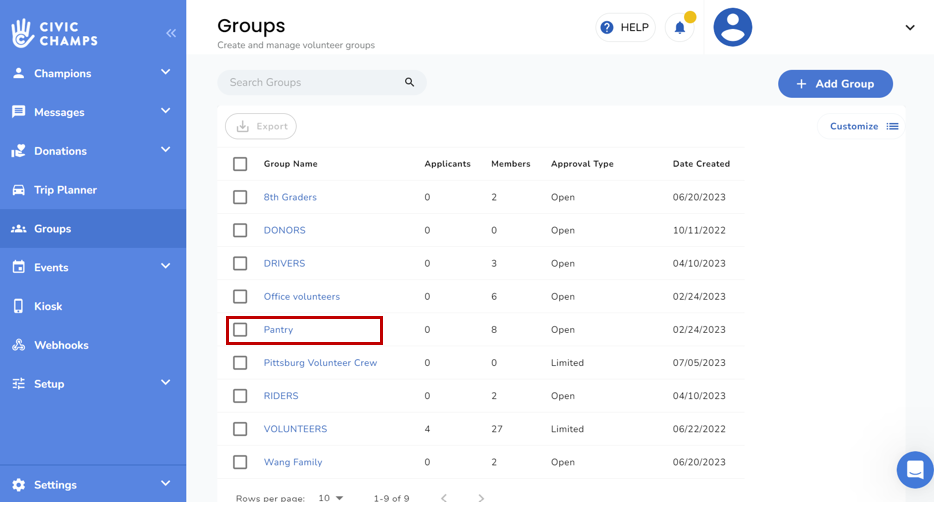Check the Pantry group checkbox

click(240, 330)
